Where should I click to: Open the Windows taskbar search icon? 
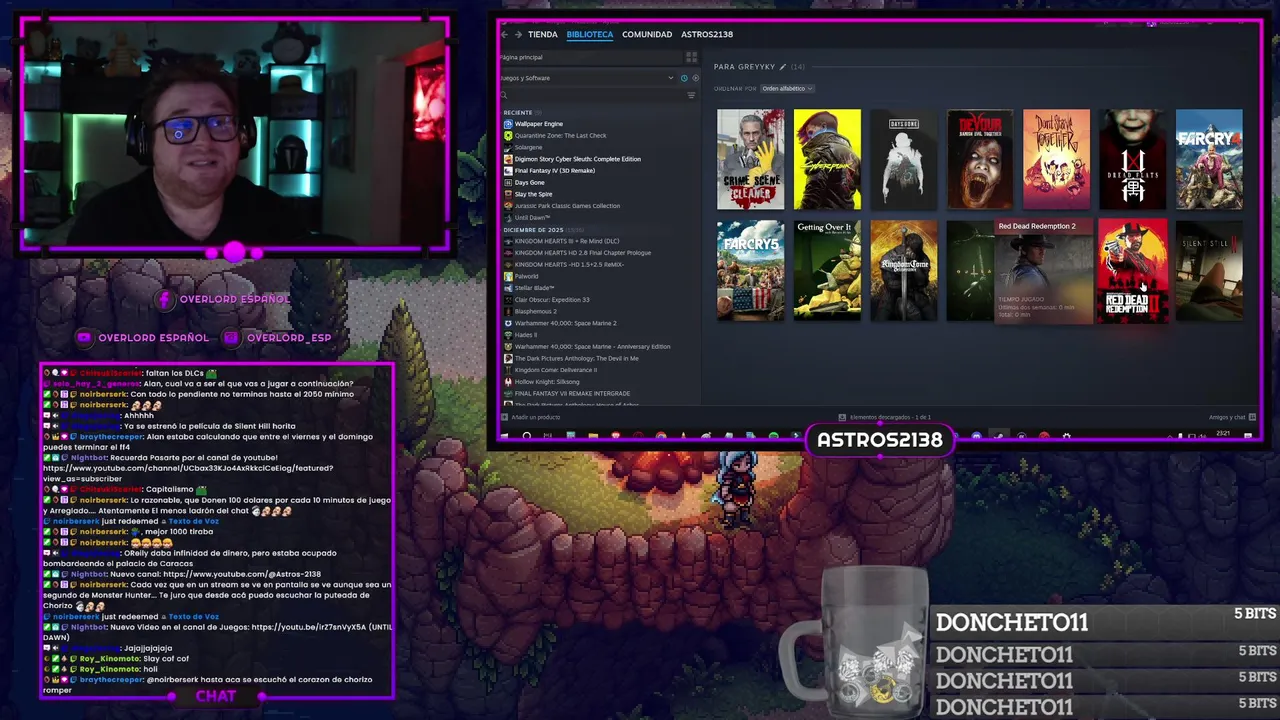click(526, 436)
